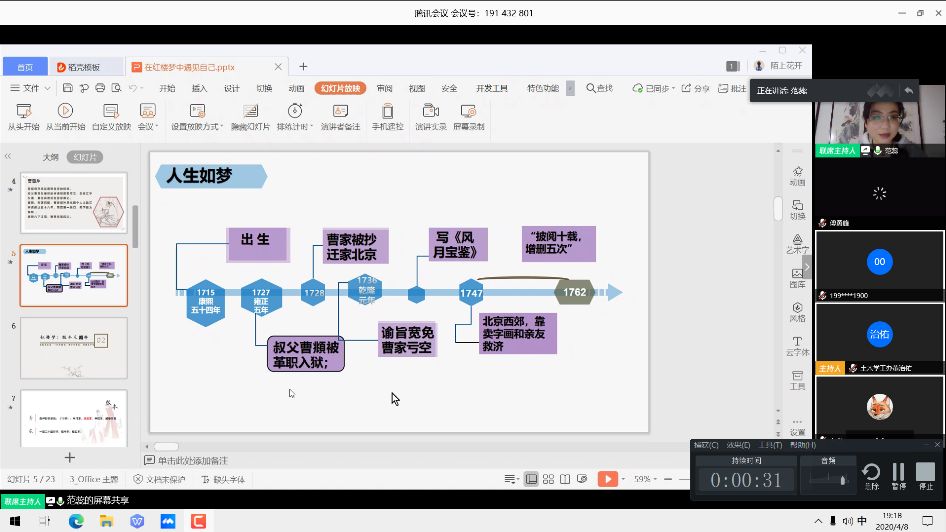The height and width of the screenshot is (532, 946).
Task: Select the slide 6 thumbnail
Action: click(74, 348)
